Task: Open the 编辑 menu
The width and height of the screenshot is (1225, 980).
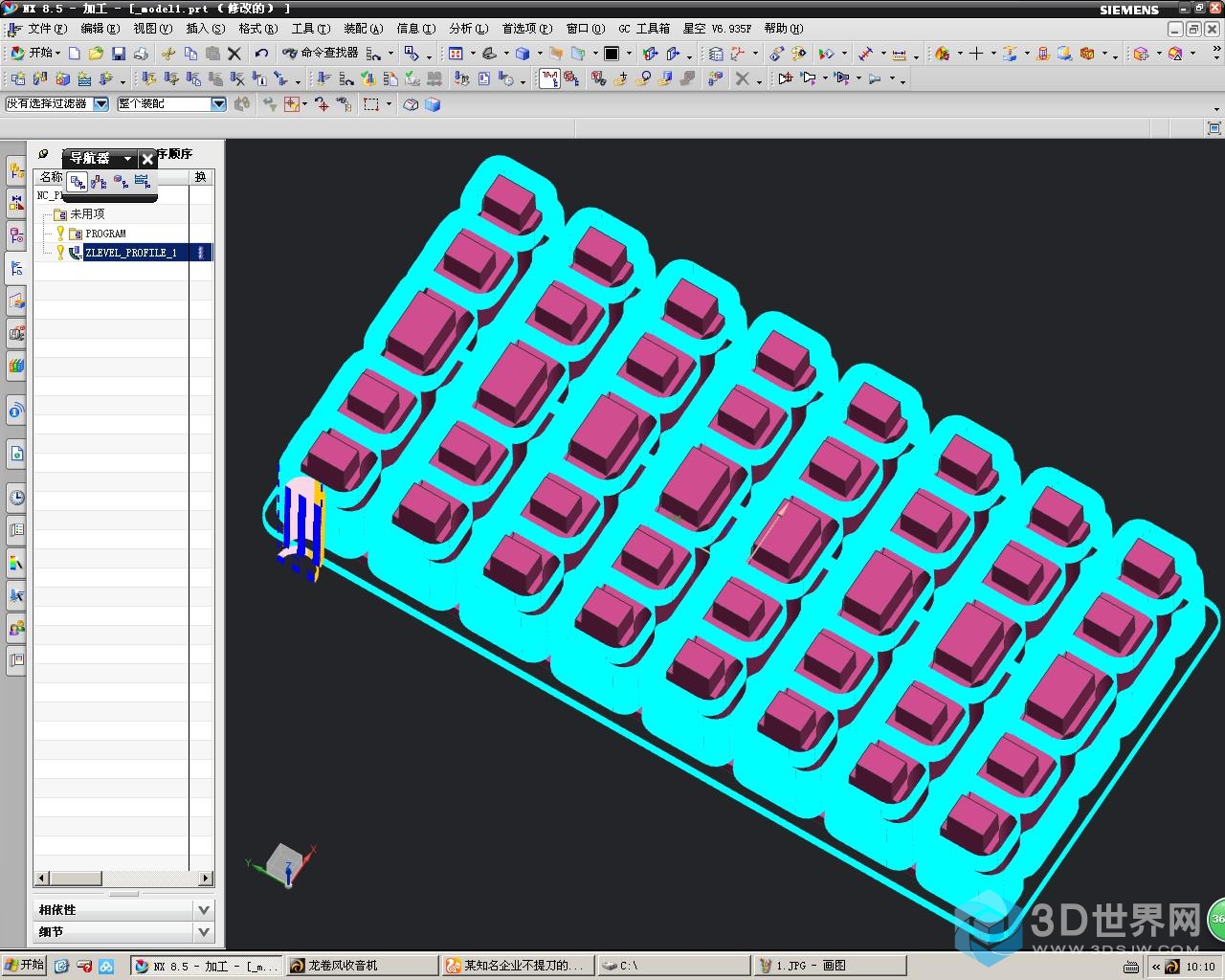Action: [100, 29]
